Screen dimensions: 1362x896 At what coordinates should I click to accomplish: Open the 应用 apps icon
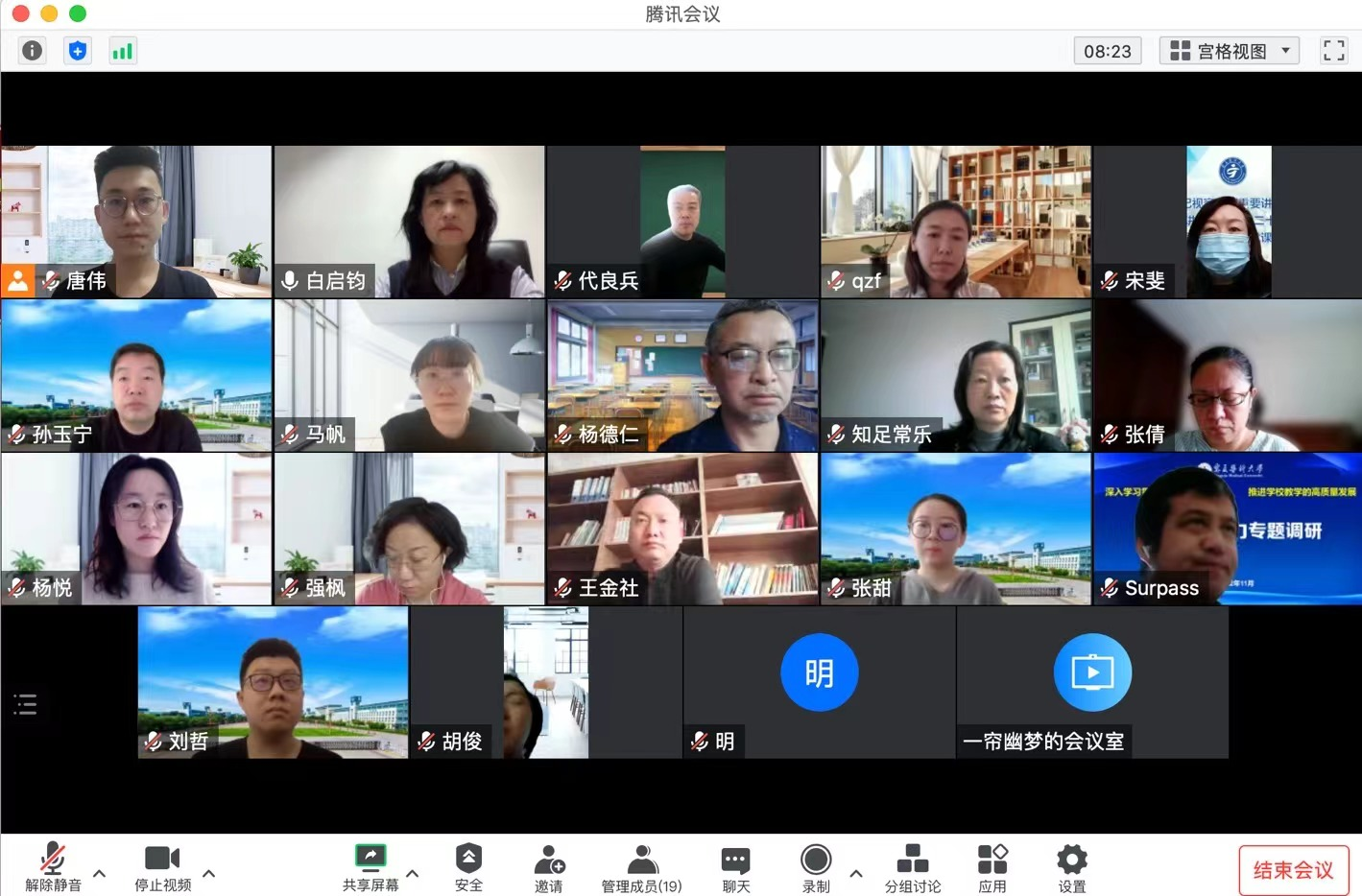(x=992, y=867)
